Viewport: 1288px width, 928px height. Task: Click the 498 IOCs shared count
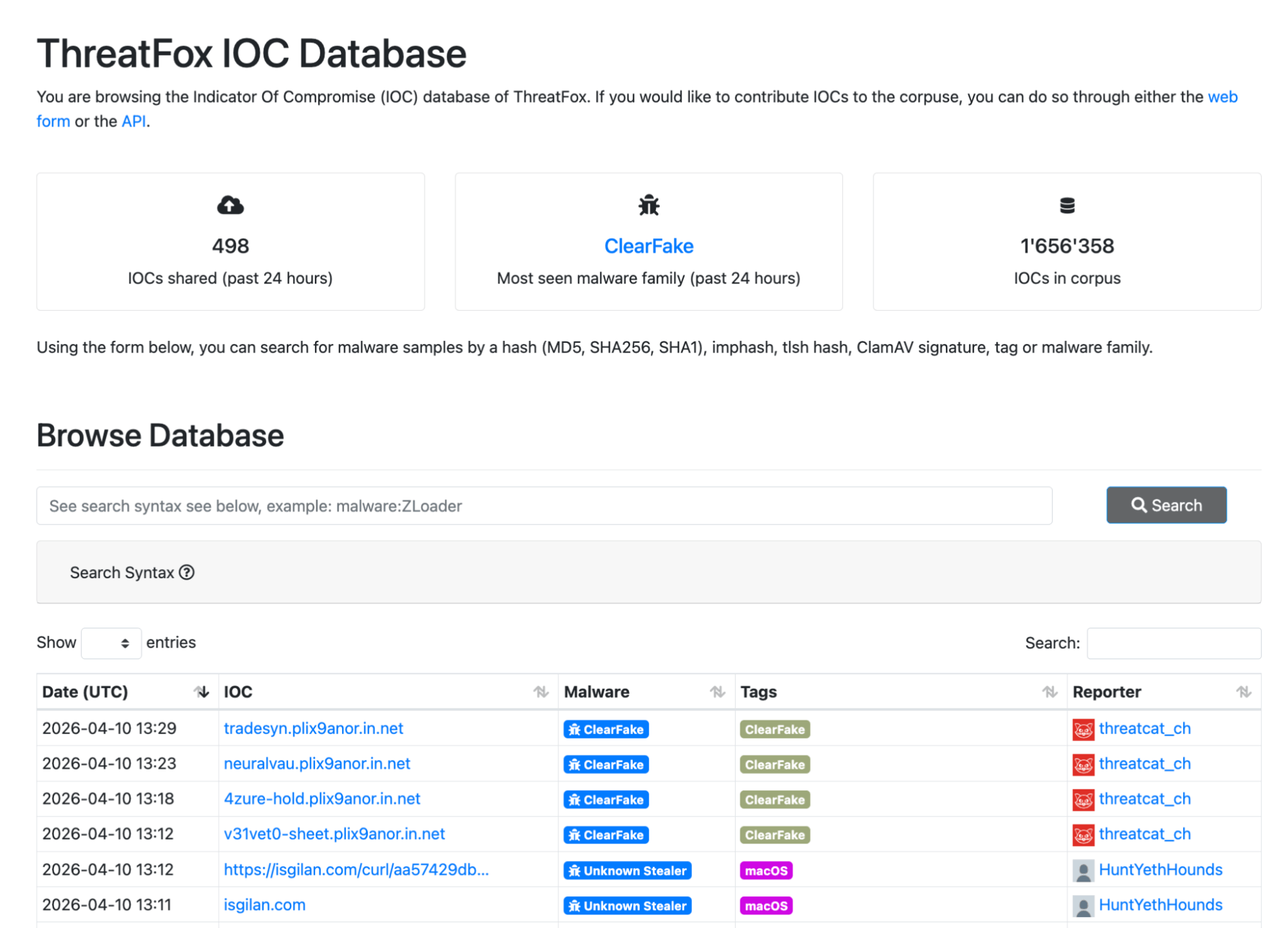230,246
